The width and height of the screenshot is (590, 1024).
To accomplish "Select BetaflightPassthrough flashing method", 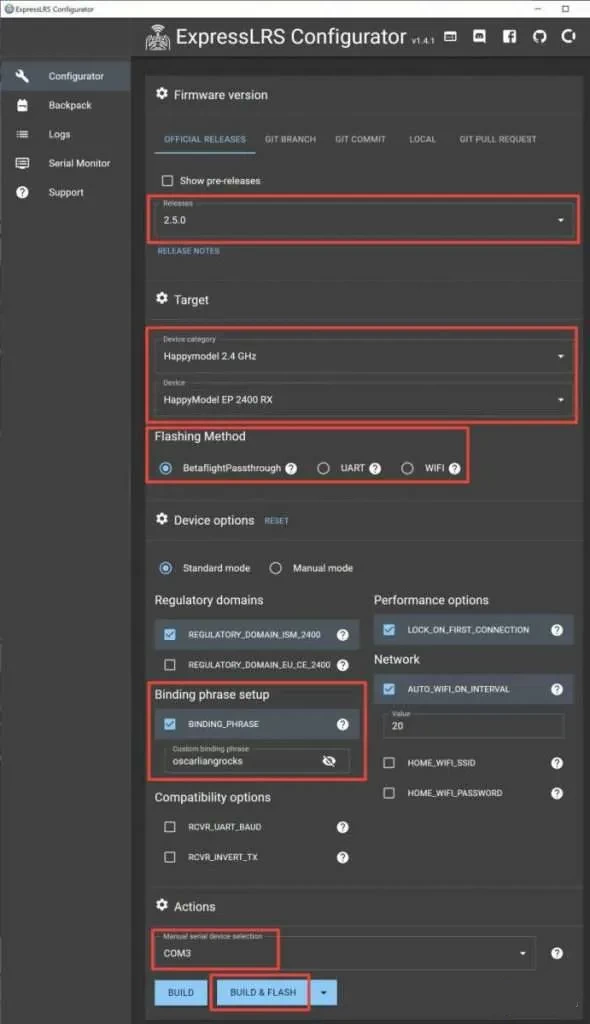I will coord(166,468).
